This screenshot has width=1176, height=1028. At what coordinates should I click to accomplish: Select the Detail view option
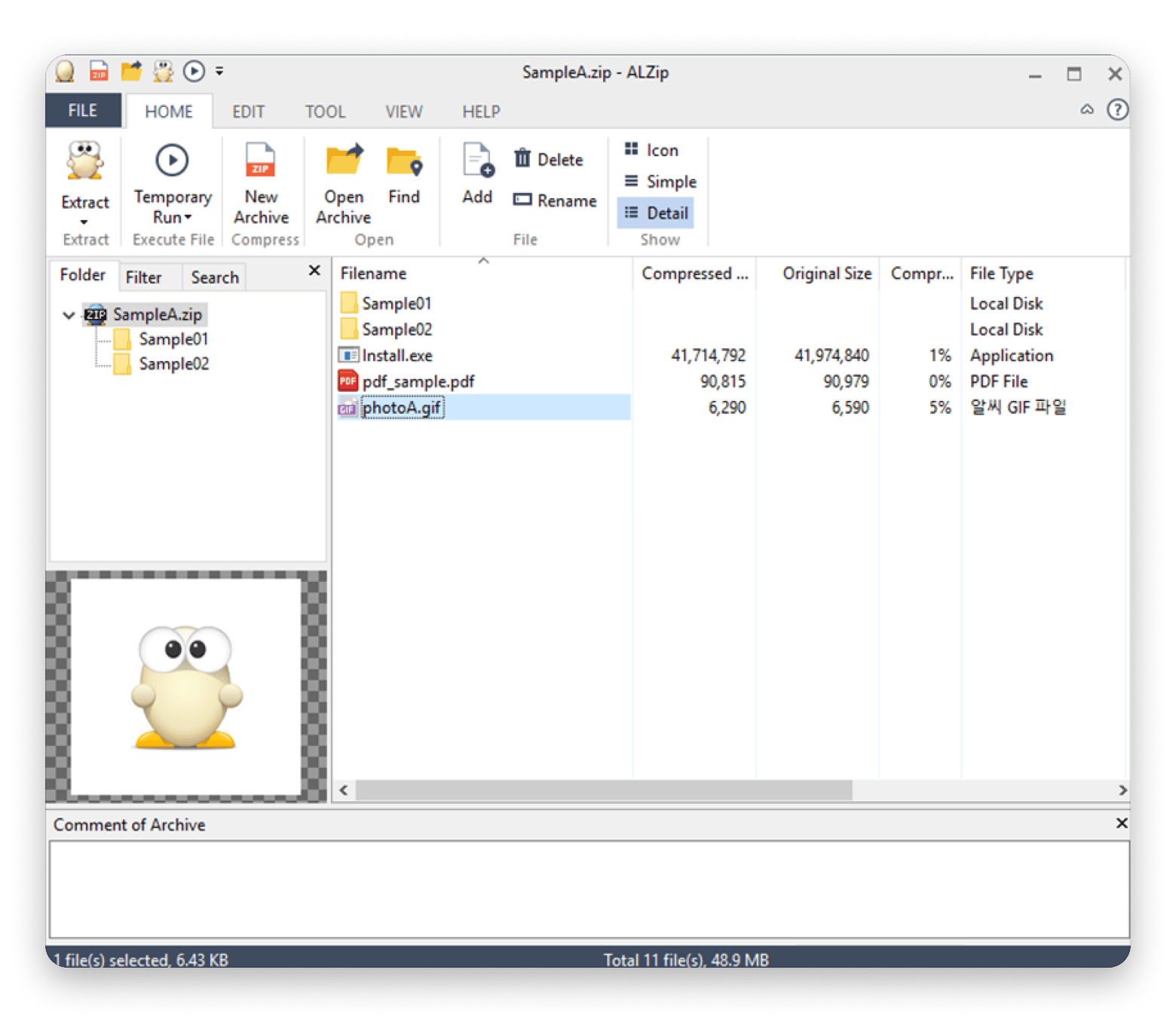[657, 213]
